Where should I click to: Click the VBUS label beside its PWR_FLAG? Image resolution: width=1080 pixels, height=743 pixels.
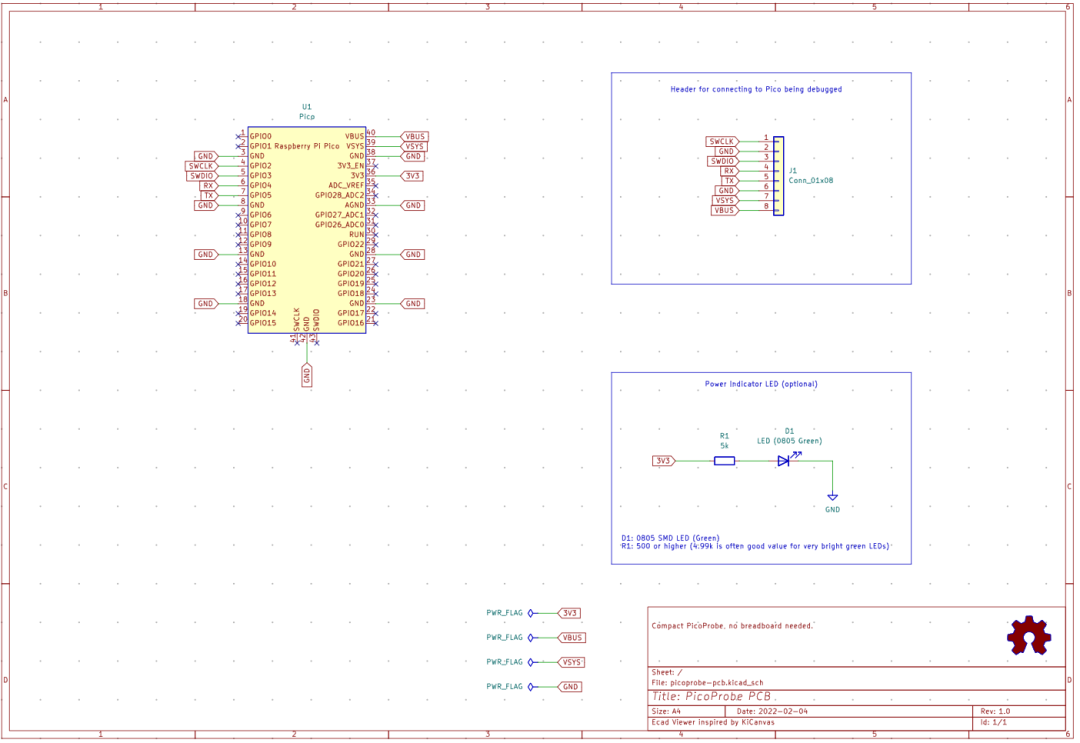pos(572,638)
